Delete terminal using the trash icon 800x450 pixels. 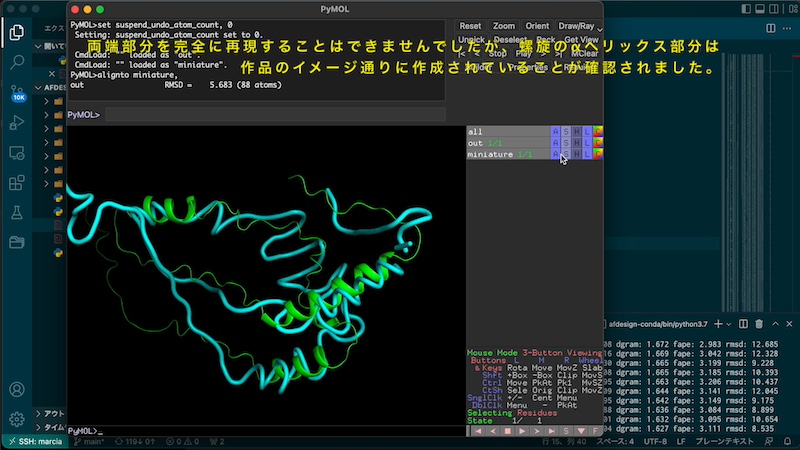point(759,324)
